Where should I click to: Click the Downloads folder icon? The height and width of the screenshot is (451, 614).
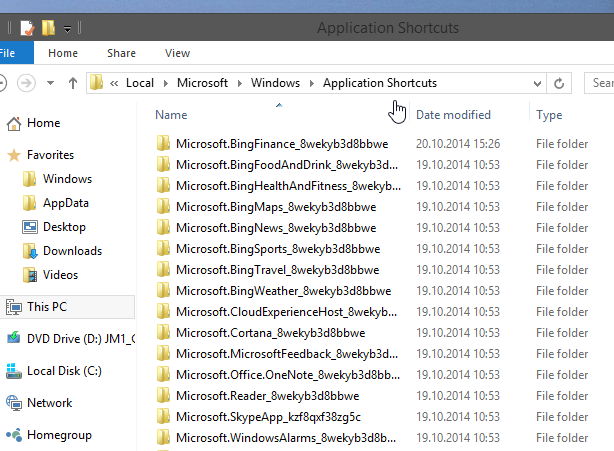30,251
